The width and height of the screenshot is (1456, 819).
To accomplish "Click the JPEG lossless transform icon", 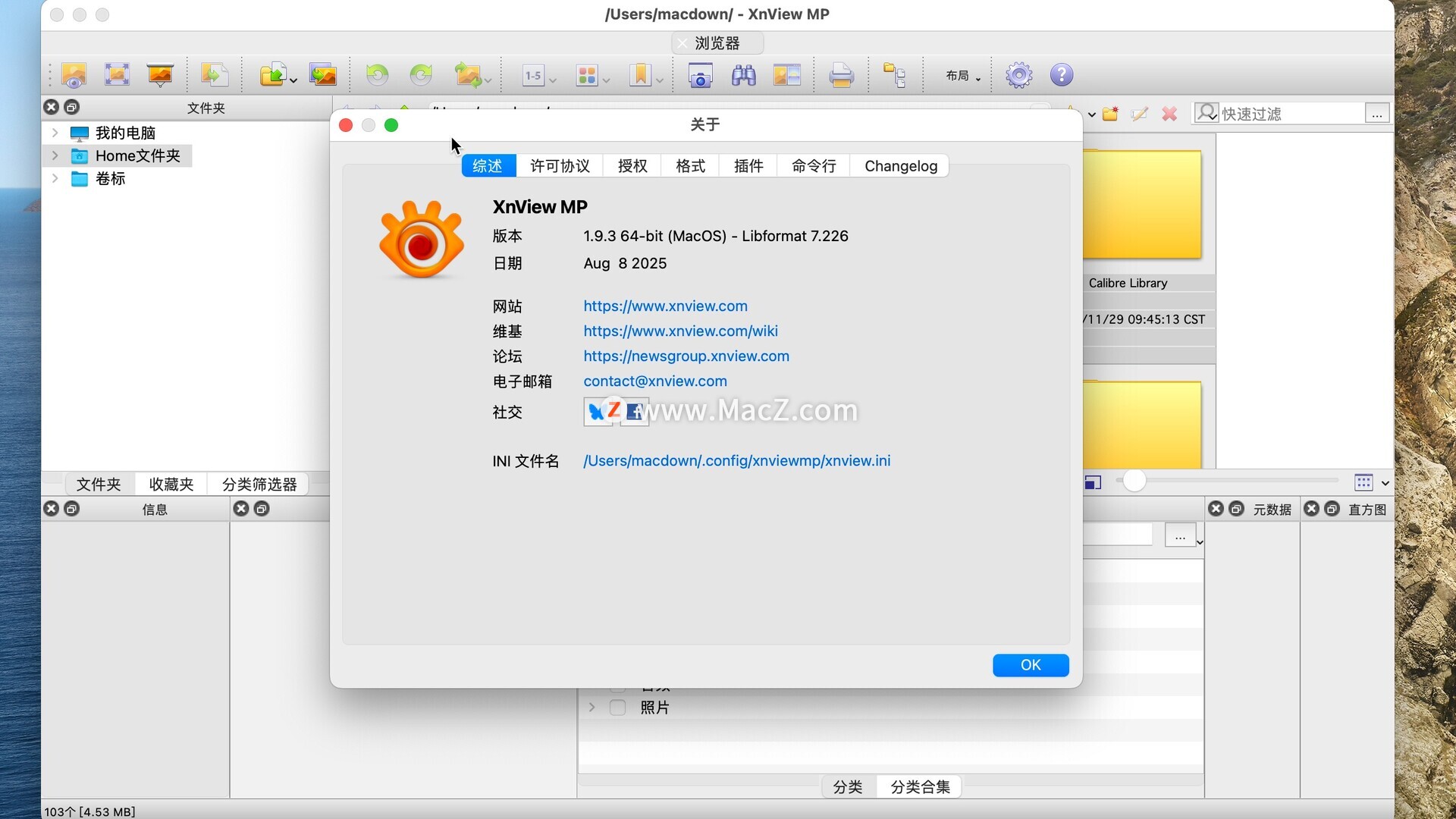I will click(468, 75).
